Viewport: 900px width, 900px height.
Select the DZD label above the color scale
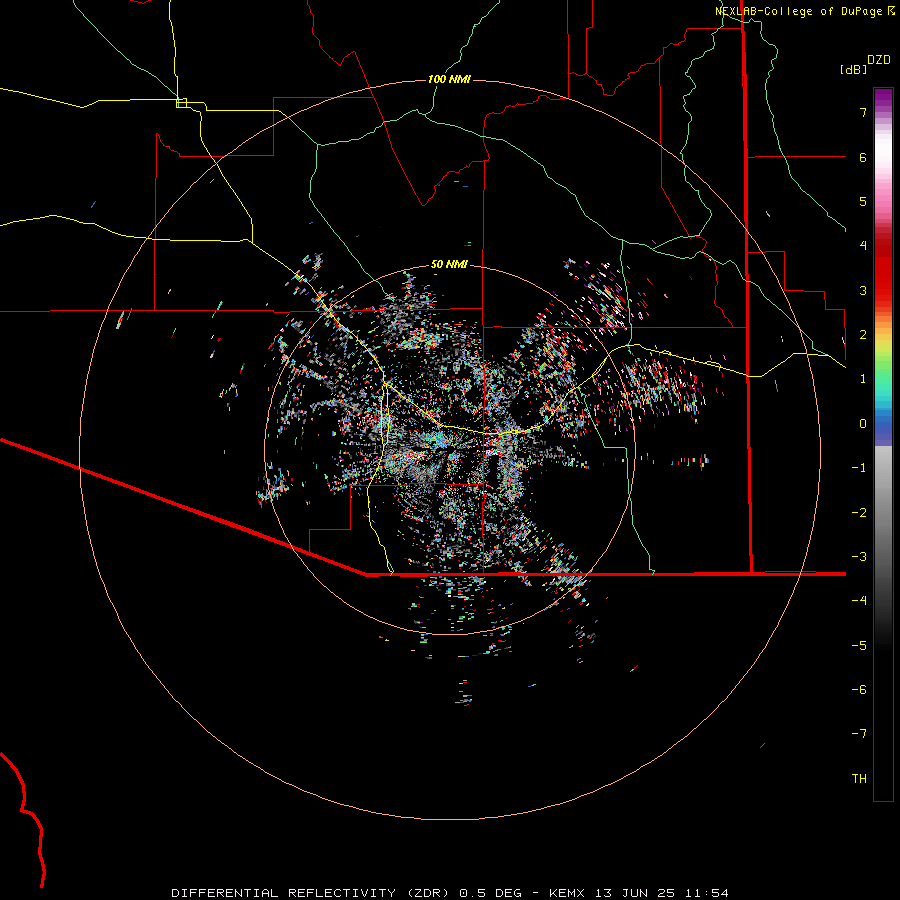tap(879, 59)
